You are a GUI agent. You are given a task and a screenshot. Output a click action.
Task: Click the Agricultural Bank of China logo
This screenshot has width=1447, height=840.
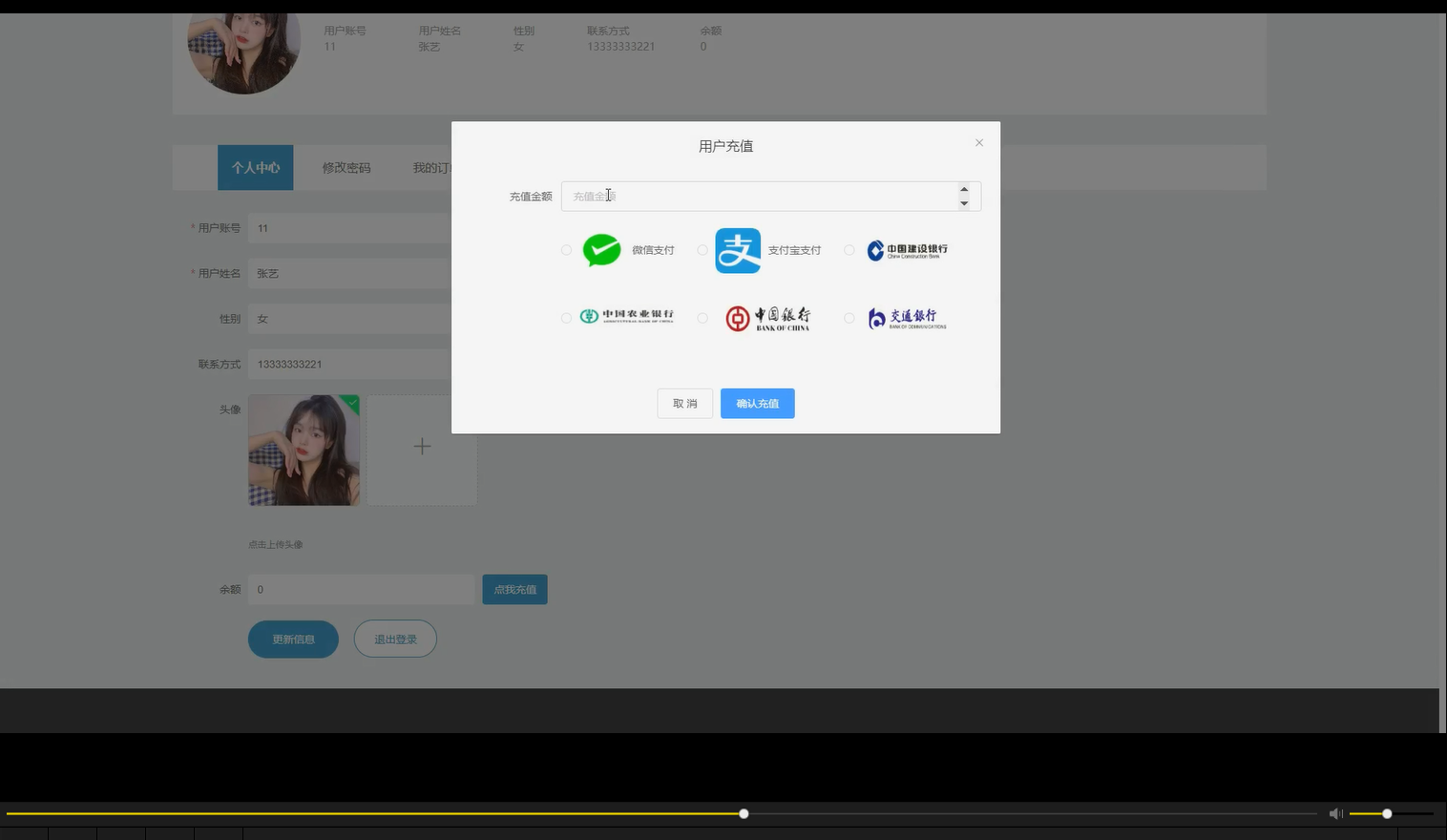[626, 316]
